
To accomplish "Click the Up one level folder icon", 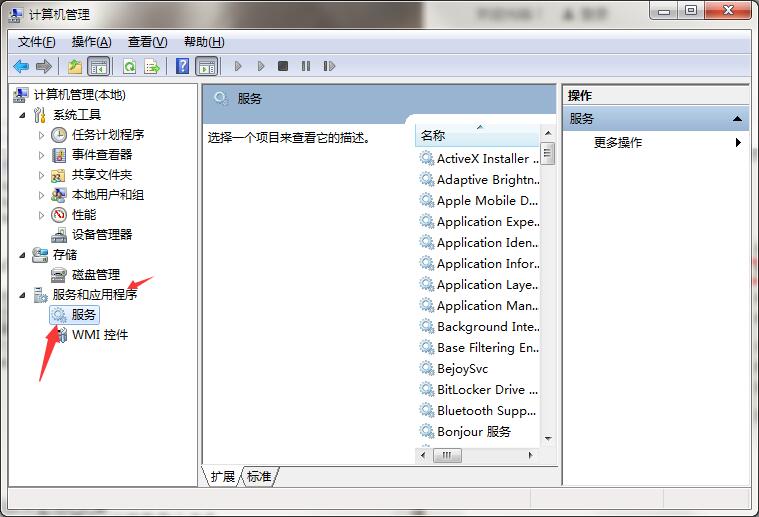I will [75, 66].
